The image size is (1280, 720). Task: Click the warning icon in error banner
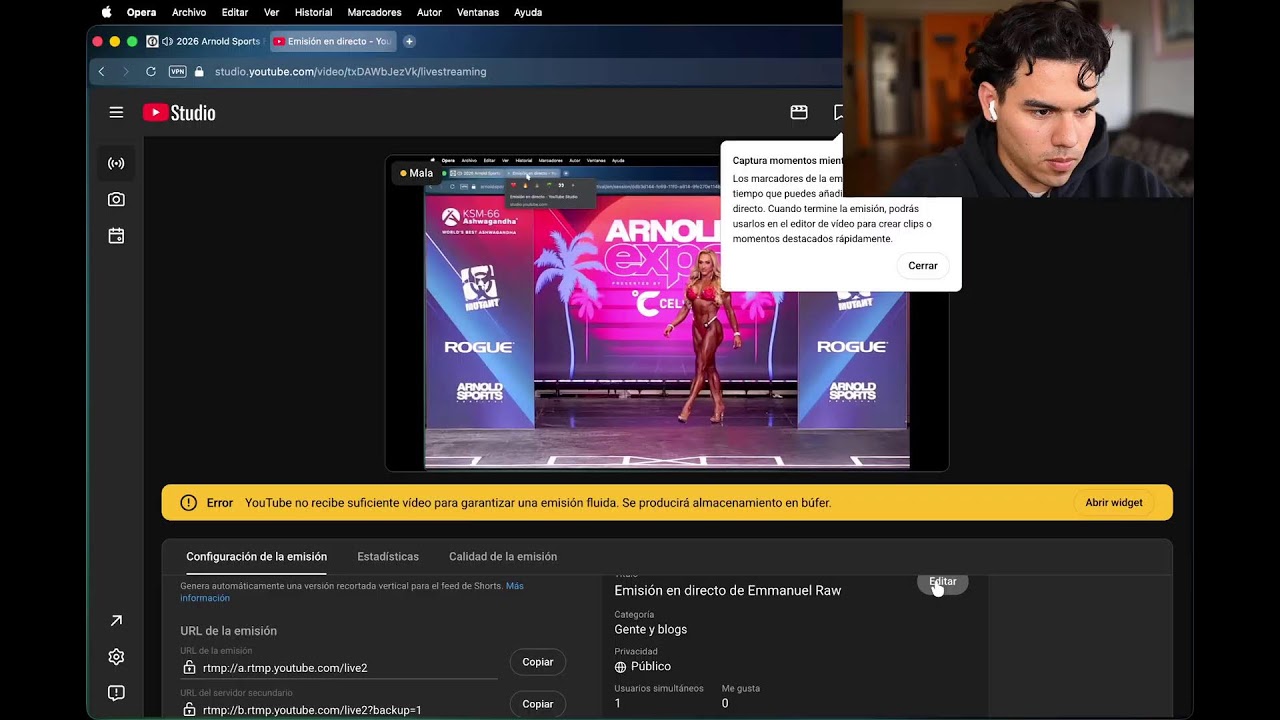point(188,503)
